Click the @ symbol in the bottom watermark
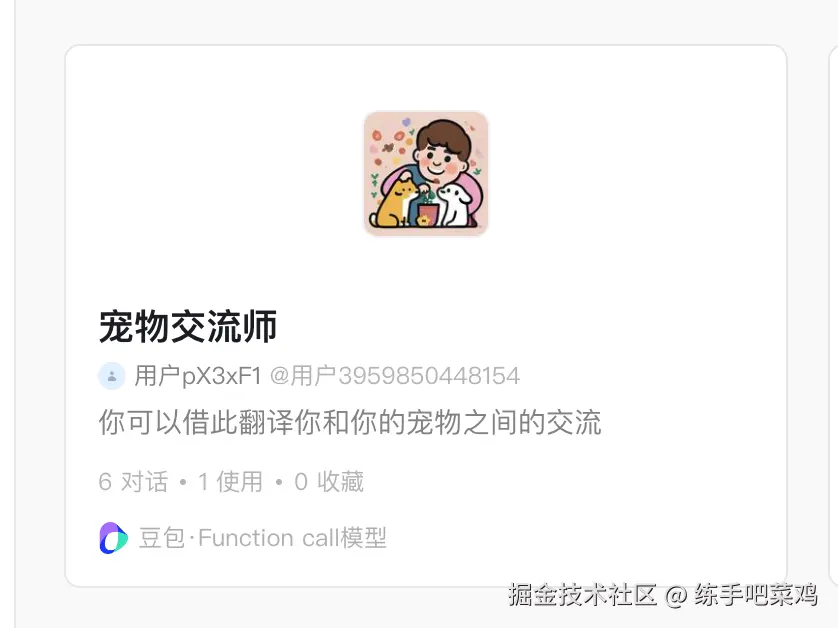 pyautogui.click(x=676, y=595)
